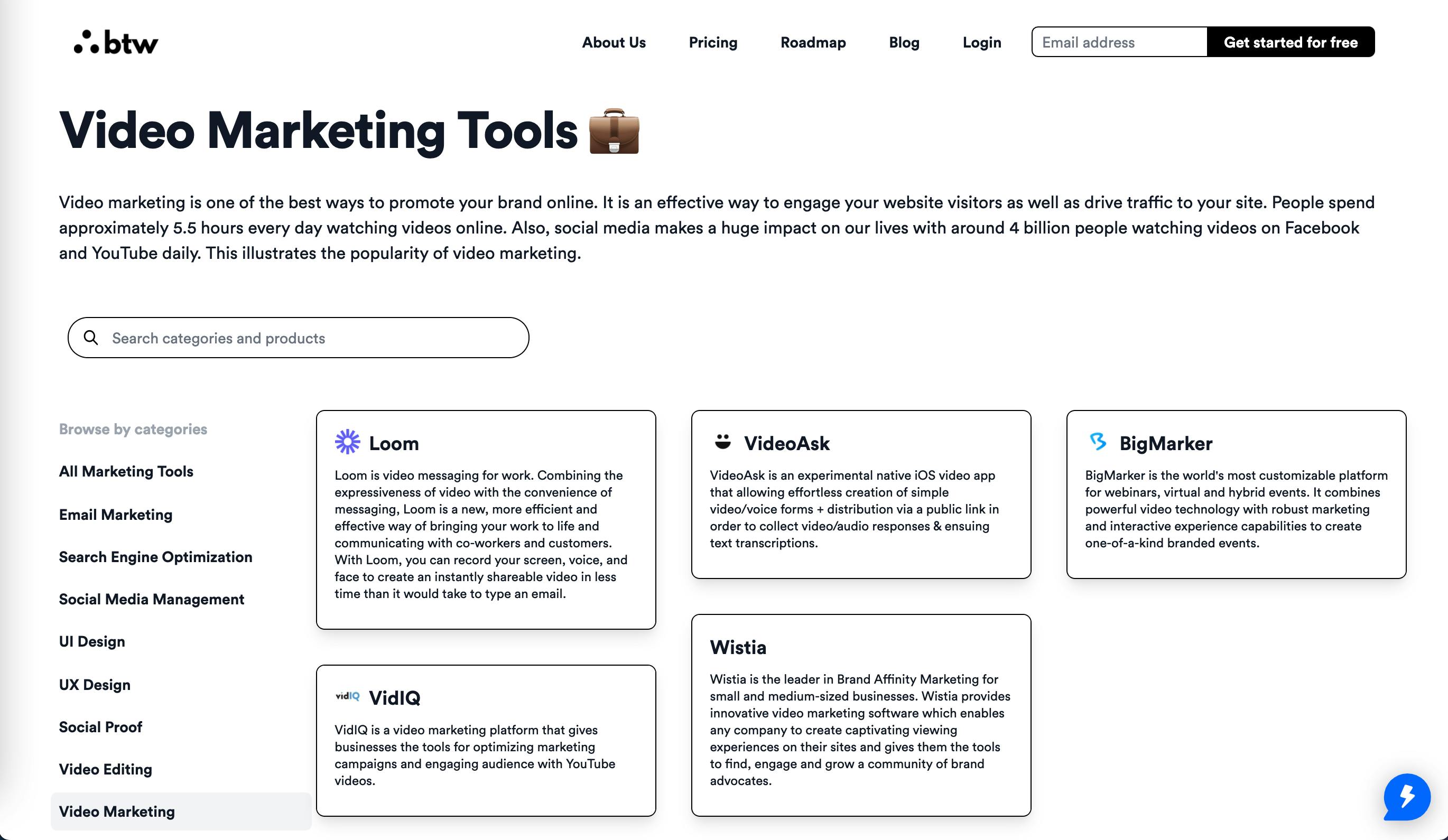Click the Loom sunburst logo icon
Image resolution: width=1448 pixels, height=840 pixels.
tap(347, 442)
